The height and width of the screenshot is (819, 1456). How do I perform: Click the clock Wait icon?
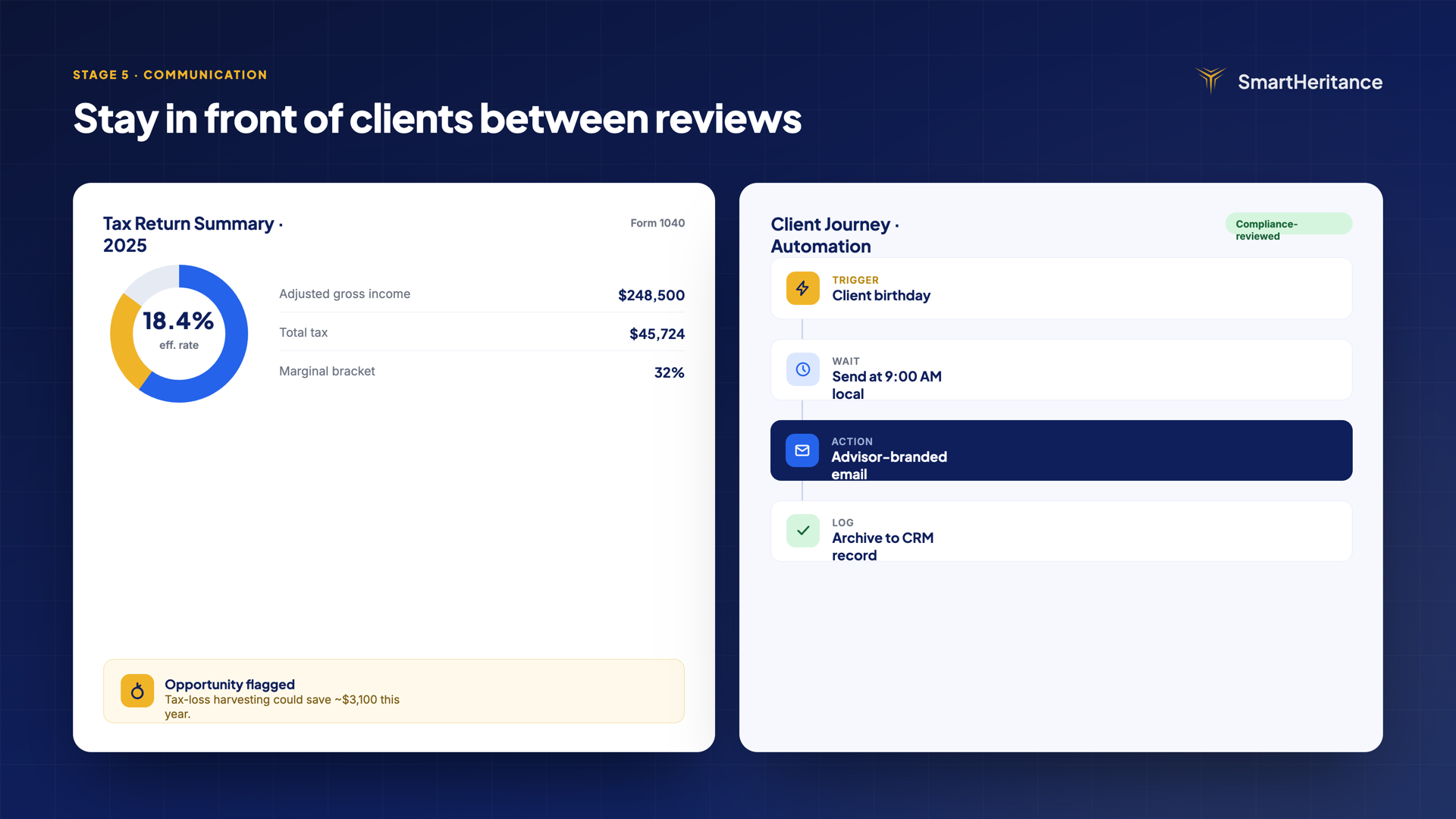click(x=802, y=369)
